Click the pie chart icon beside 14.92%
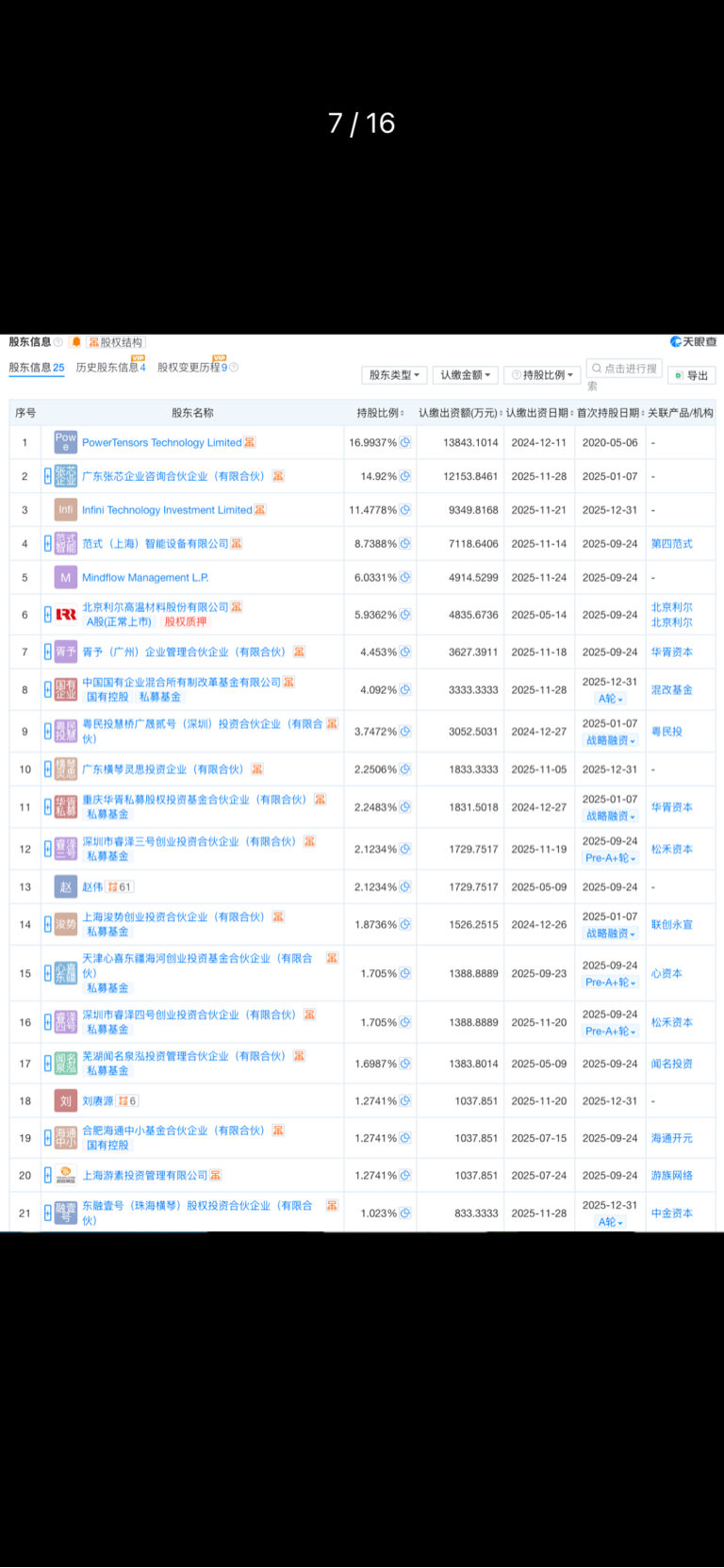The width and height of the screenshot is (724, 1568). (405, 476)
